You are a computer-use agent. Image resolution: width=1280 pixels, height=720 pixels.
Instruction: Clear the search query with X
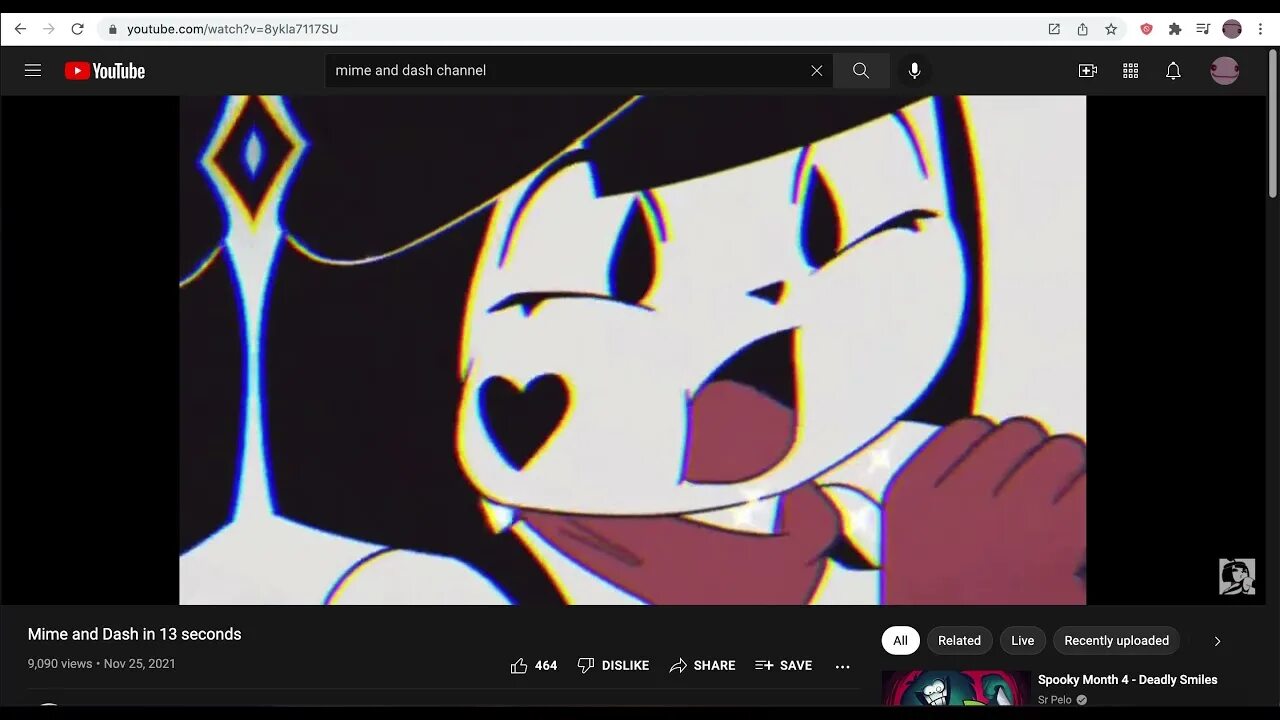tap(817, 70)
